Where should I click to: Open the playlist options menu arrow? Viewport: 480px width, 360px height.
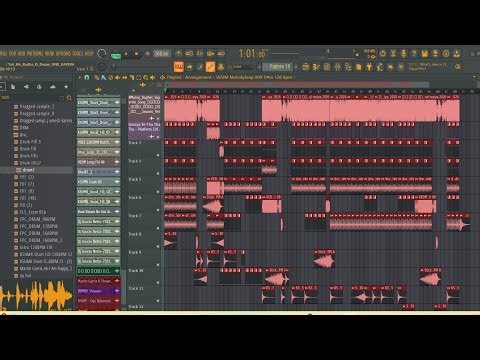point(80,77)
